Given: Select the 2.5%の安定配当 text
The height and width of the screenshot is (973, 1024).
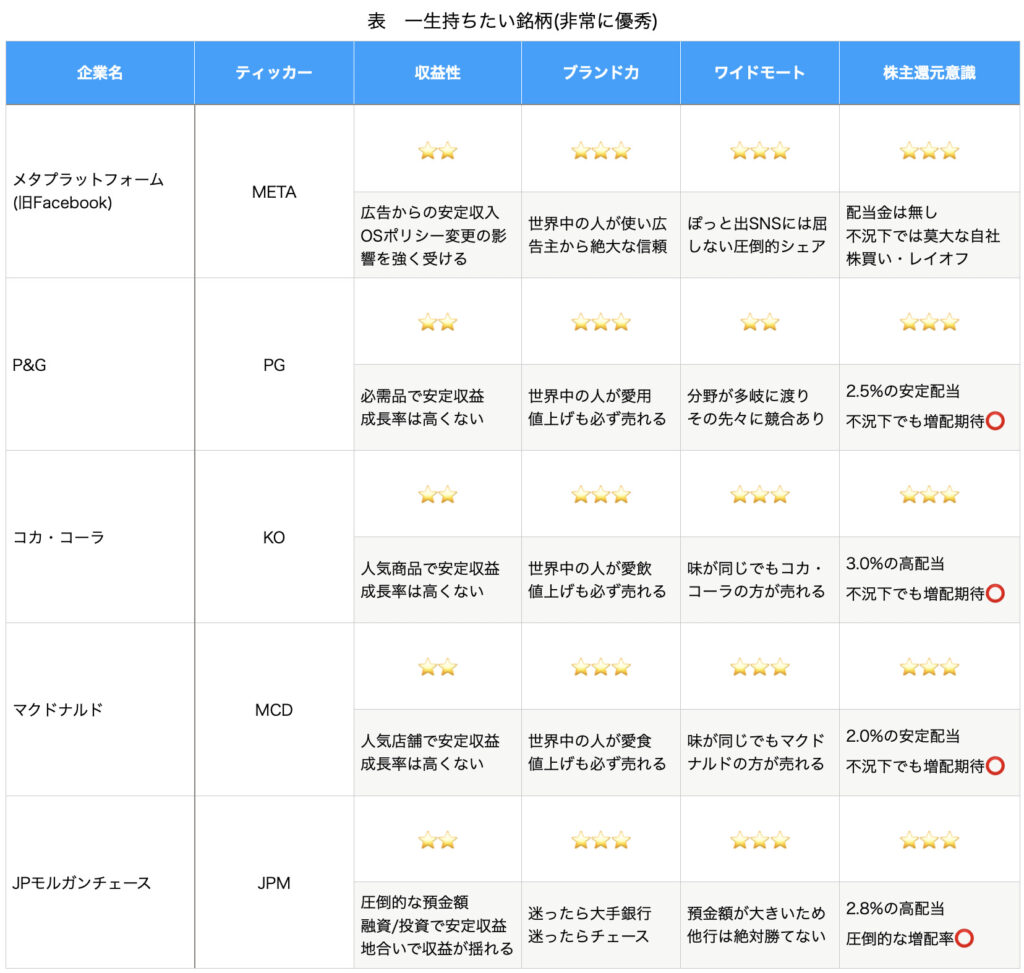Looking at the screenshot, I should (903, 391).
